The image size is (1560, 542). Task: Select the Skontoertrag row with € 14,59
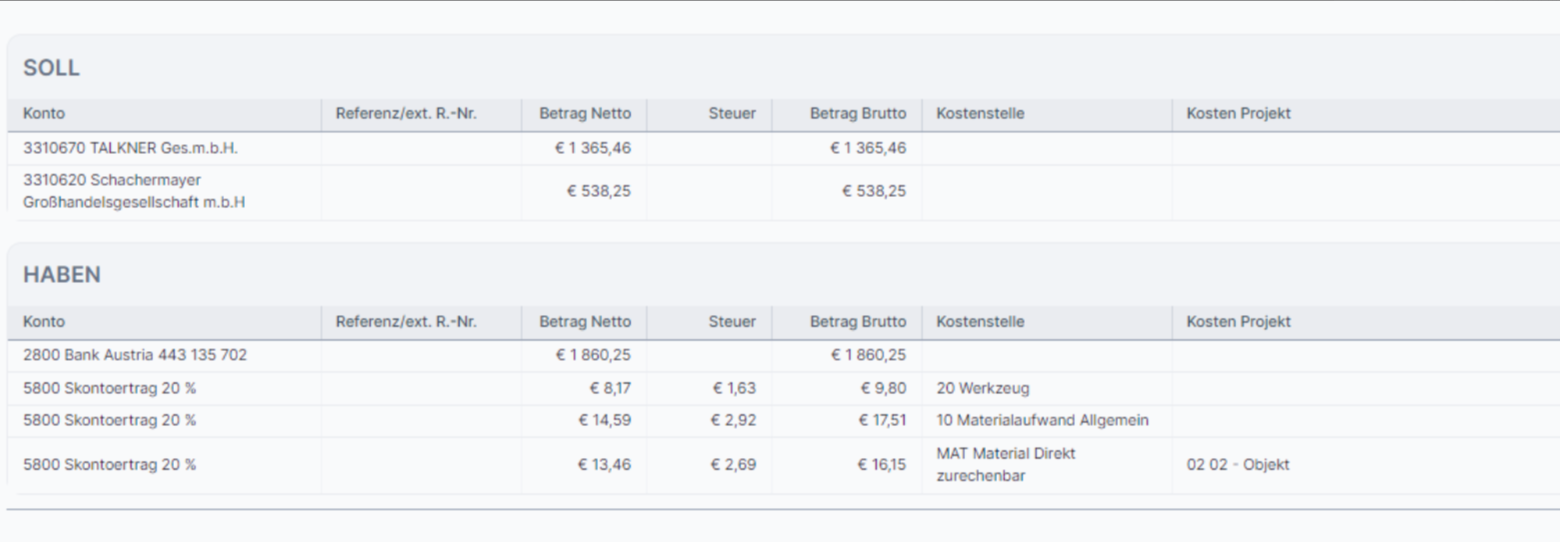click(x=110, y=421)
